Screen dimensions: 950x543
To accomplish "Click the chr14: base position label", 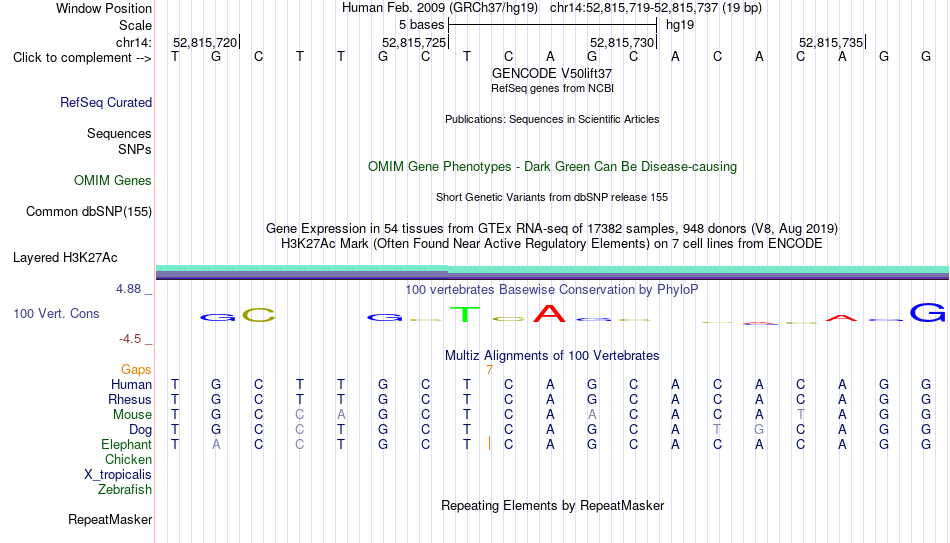I will click(x=134, y=42).
